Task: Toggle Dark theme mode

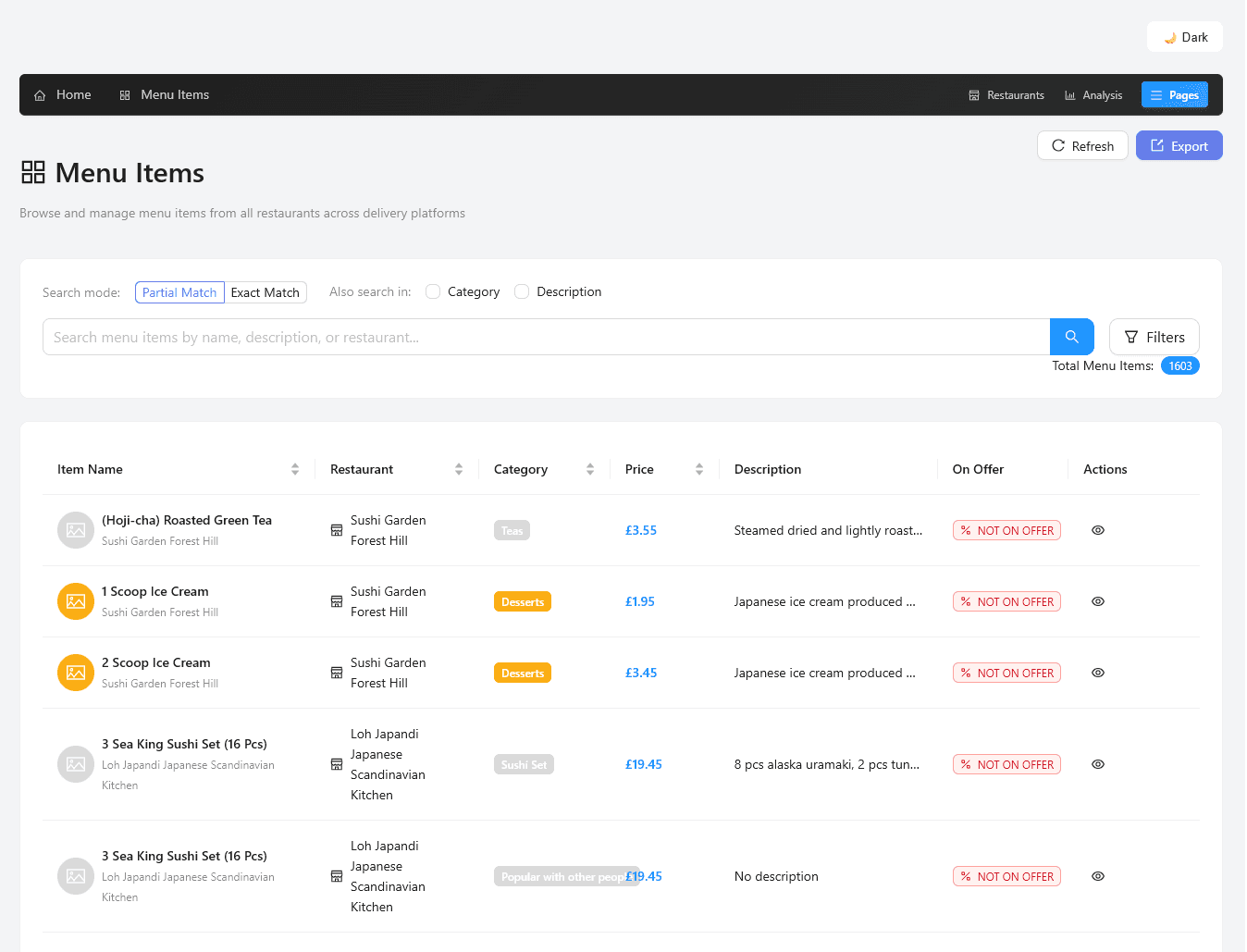Action: (x=1184, y=37)
